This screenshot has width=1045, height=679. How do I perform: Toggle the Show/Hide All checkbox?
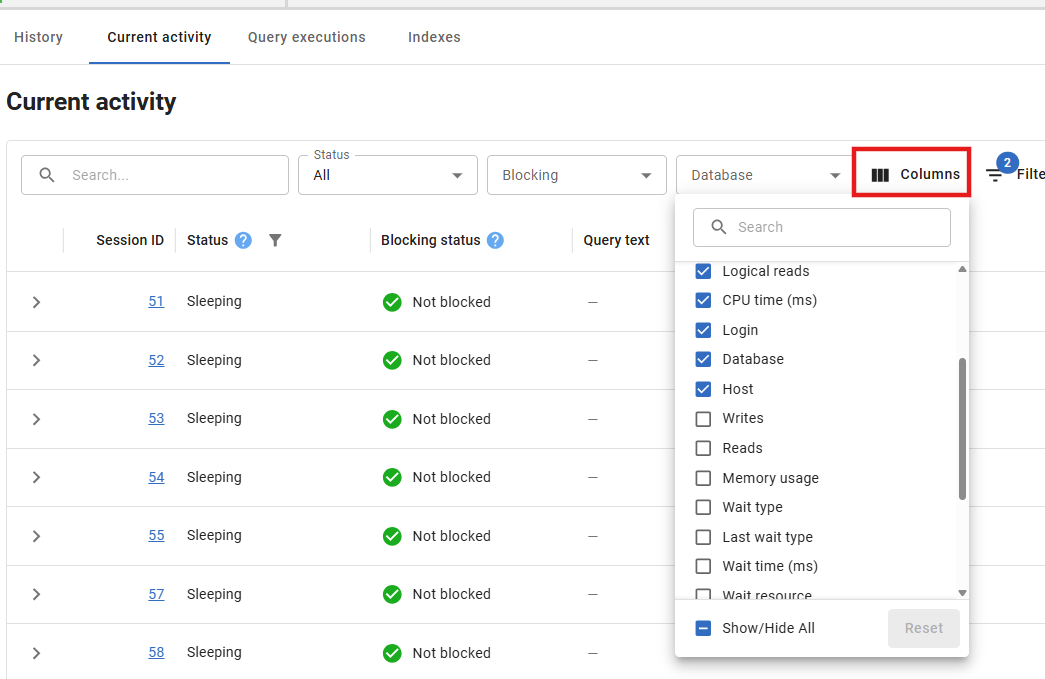pyautogui.click(x=703, y=628)
